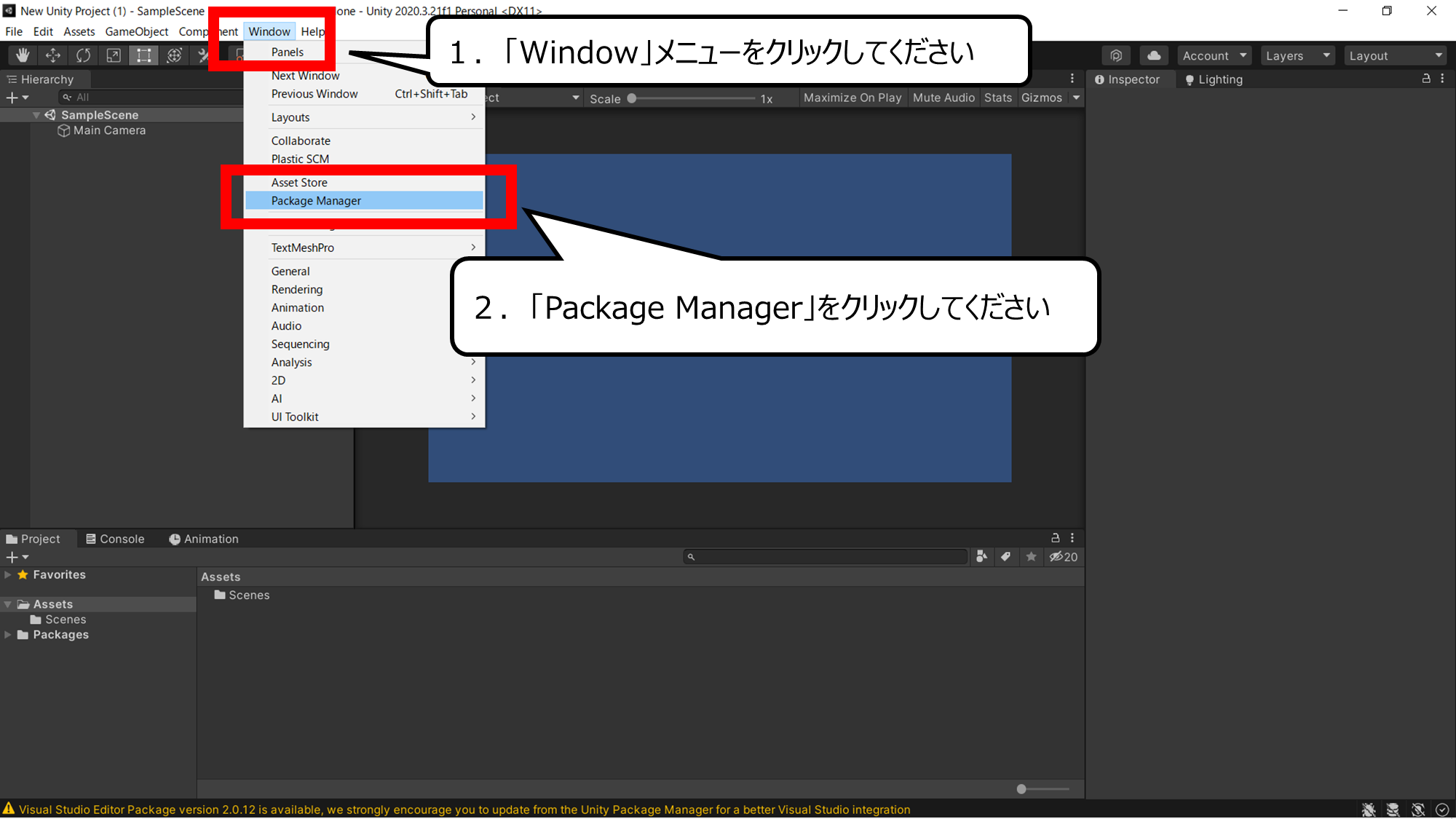Click the Main Camera cube icon
The width and height of the screenshot is (1456, 819).
coord(64,130)
